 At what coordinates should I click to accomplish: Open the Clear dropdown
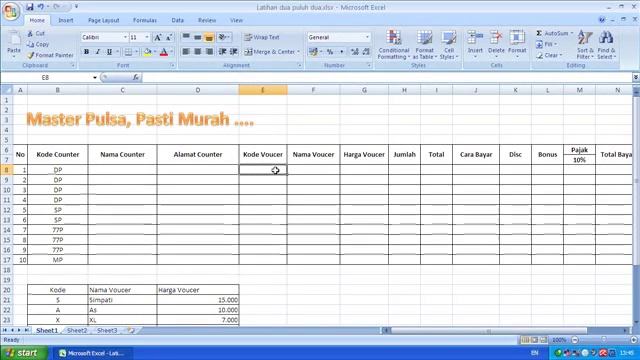[x=549, y=55]
